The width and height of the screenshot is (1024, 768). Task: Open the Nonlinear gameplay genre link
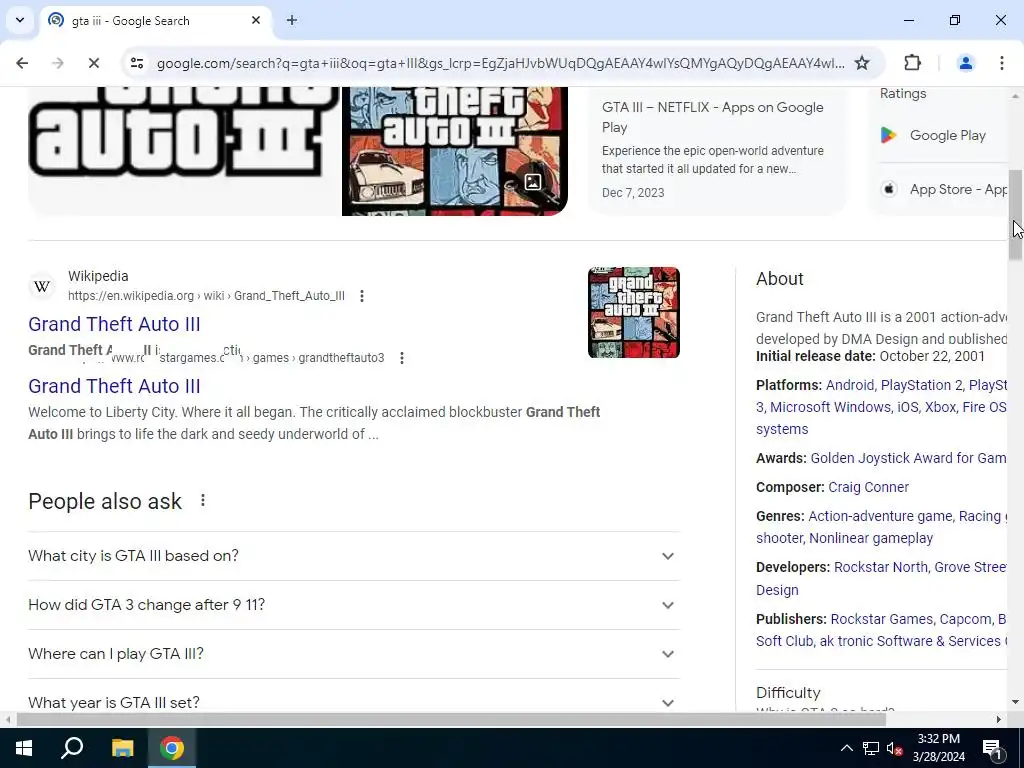pos(871,538)
